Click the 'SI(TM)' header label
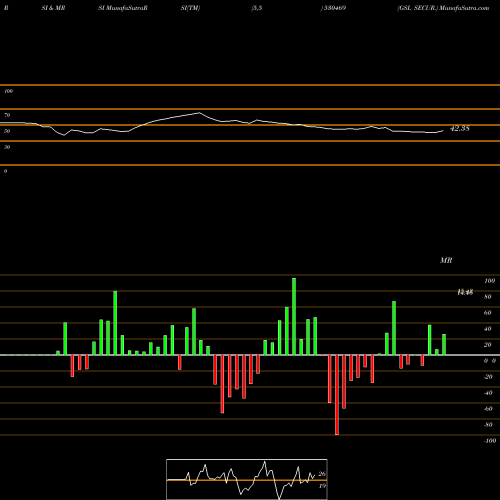This screenshot has height=500, width=500. click(x=190, y=8)
